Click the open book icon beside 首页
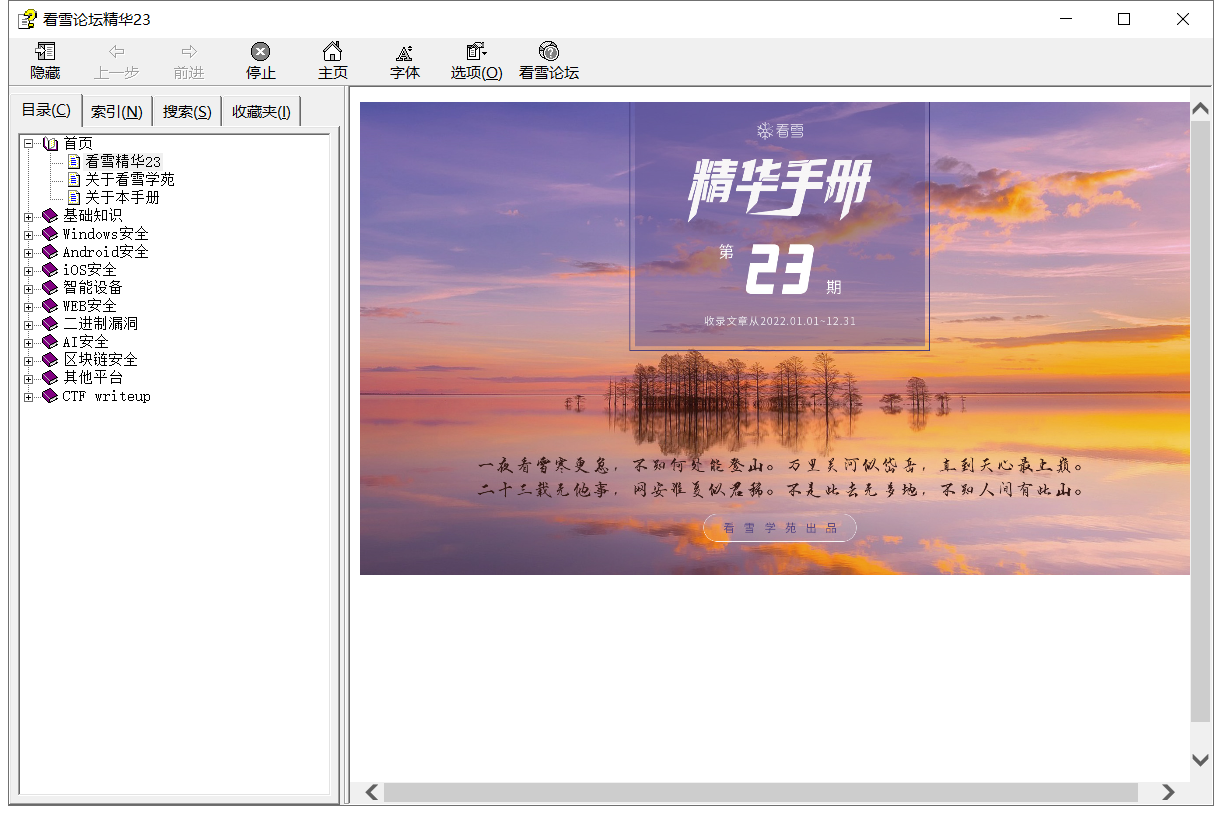 (51, 143)
